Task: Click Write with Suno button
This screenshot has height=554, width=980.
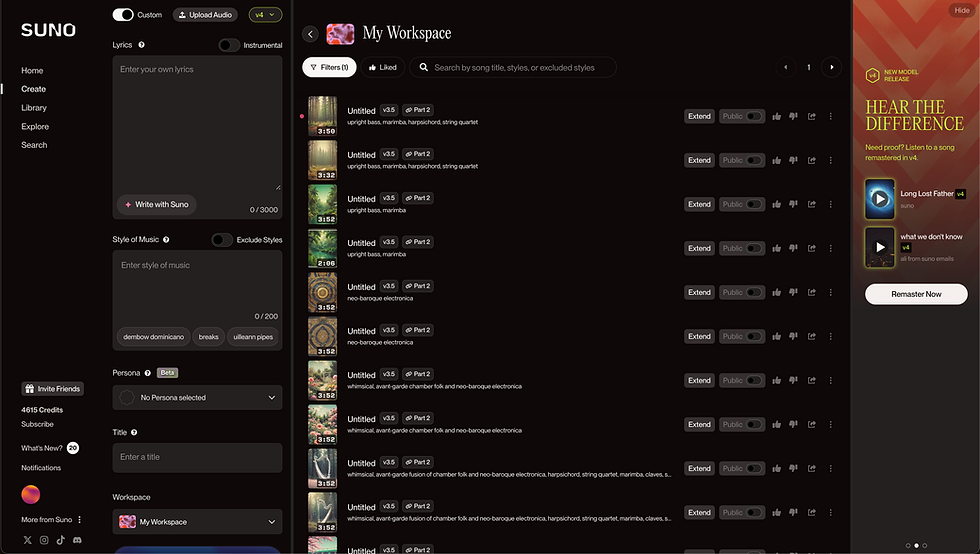Action: (x=157, y=204)
